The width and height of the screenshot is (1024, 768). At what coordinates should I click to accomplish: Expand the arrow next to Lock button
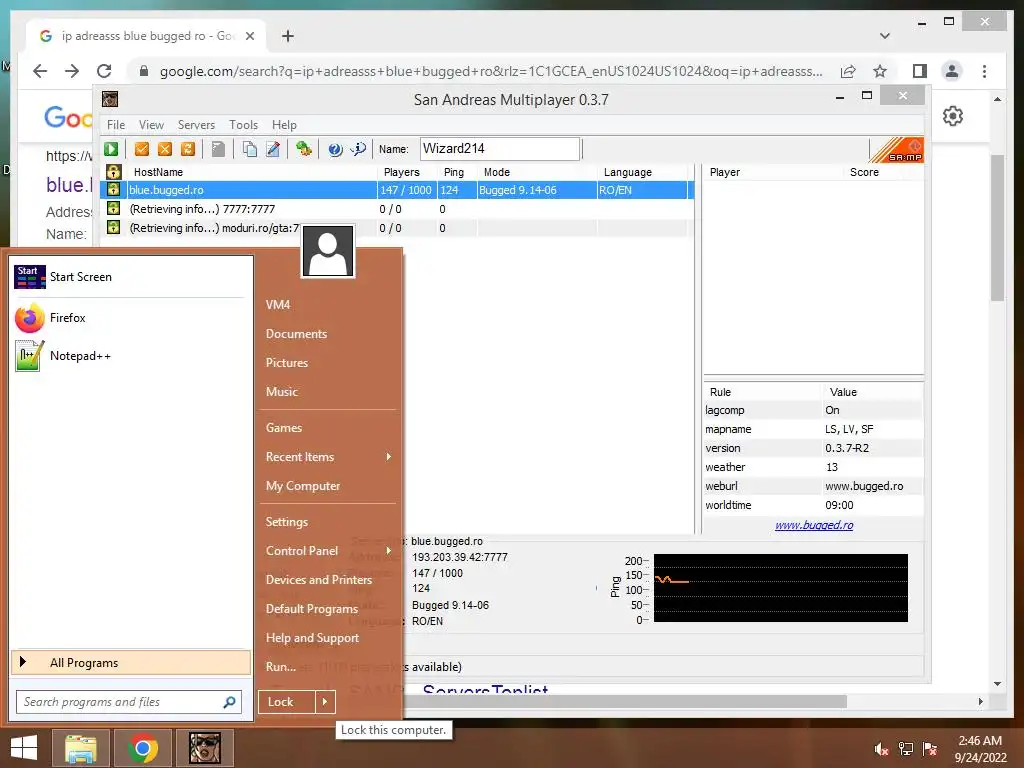(x=325, y=702)
